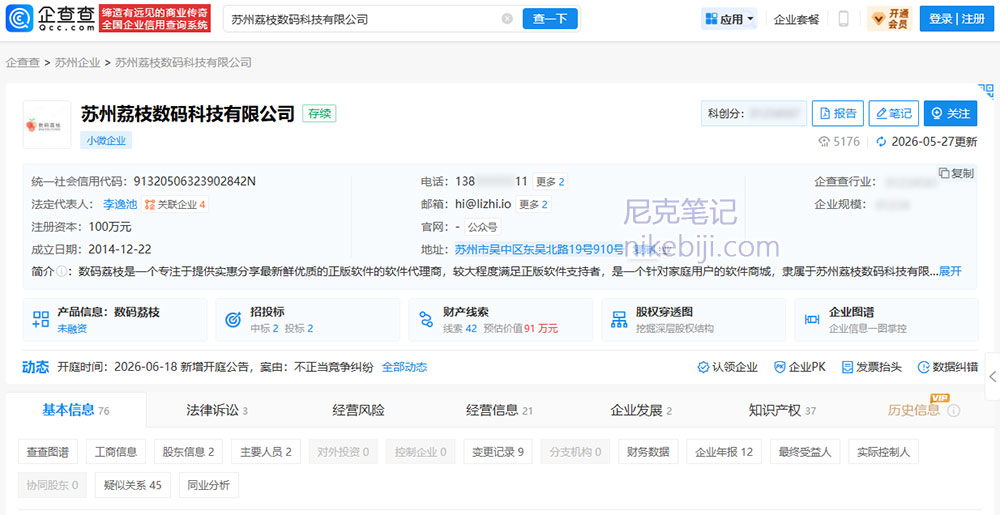The image size is (1000, 515).
Task: Click the 关注 follow button
Action: (950, 113)
